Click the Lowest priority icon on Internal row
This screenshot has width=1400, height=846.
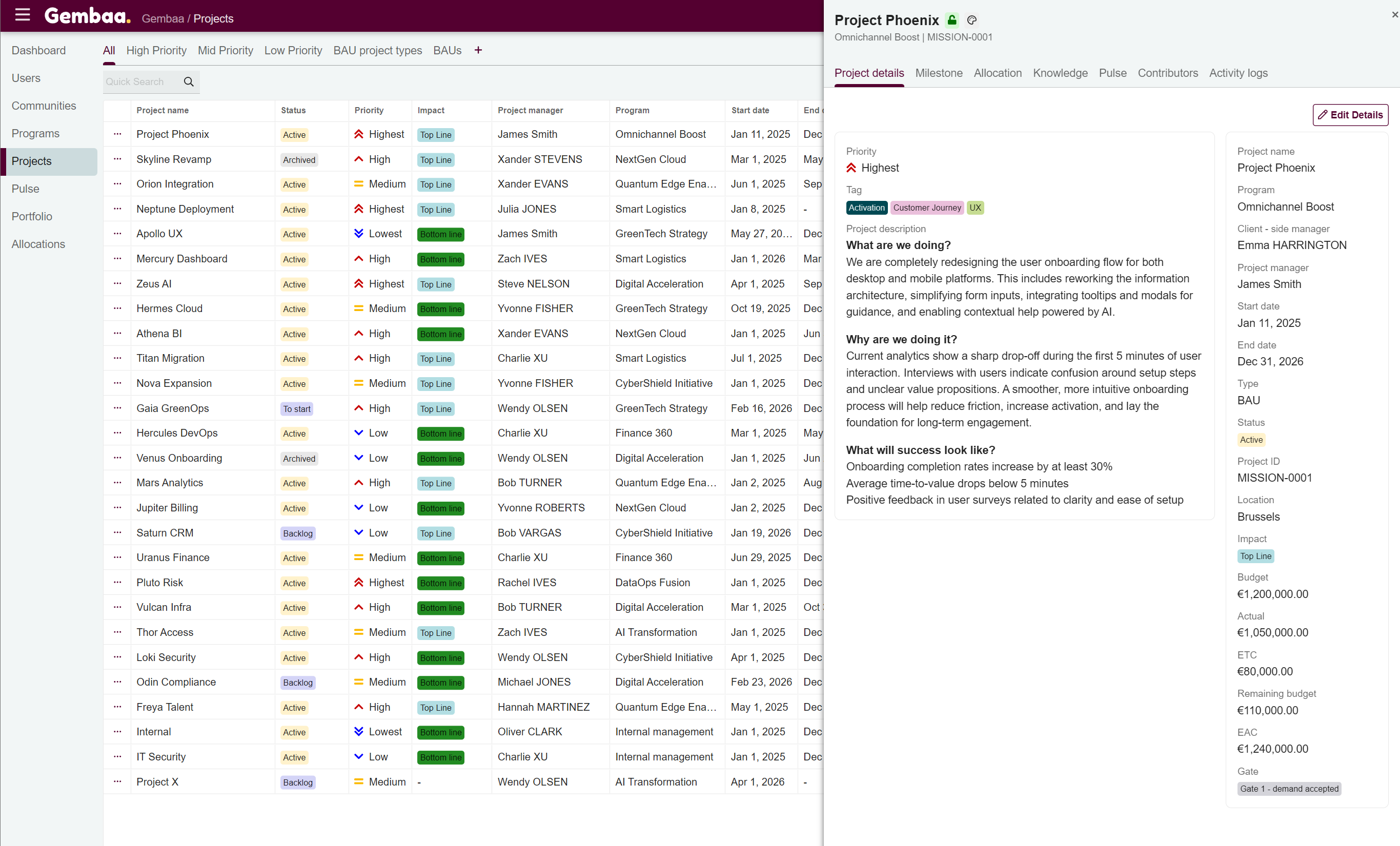(358, 732)
